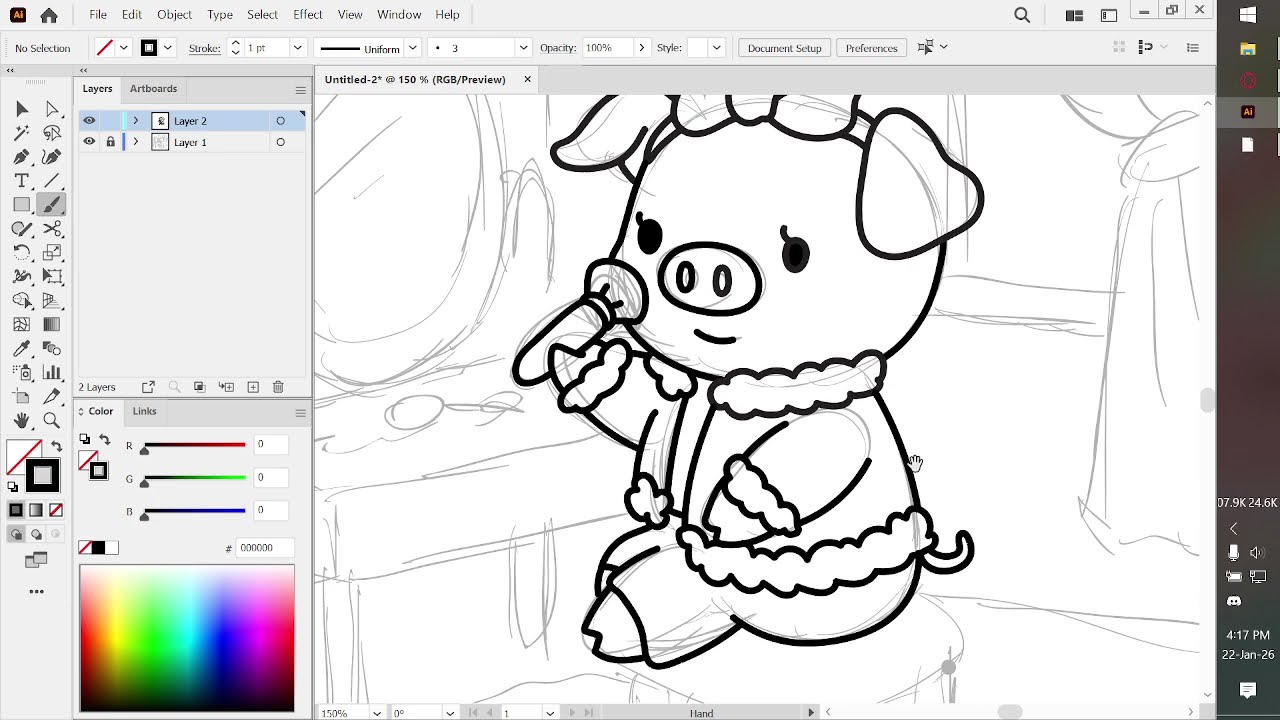Select the Selection tool arrow
This screenshot has width=1280, height=720.
click(x=22, y=109)
